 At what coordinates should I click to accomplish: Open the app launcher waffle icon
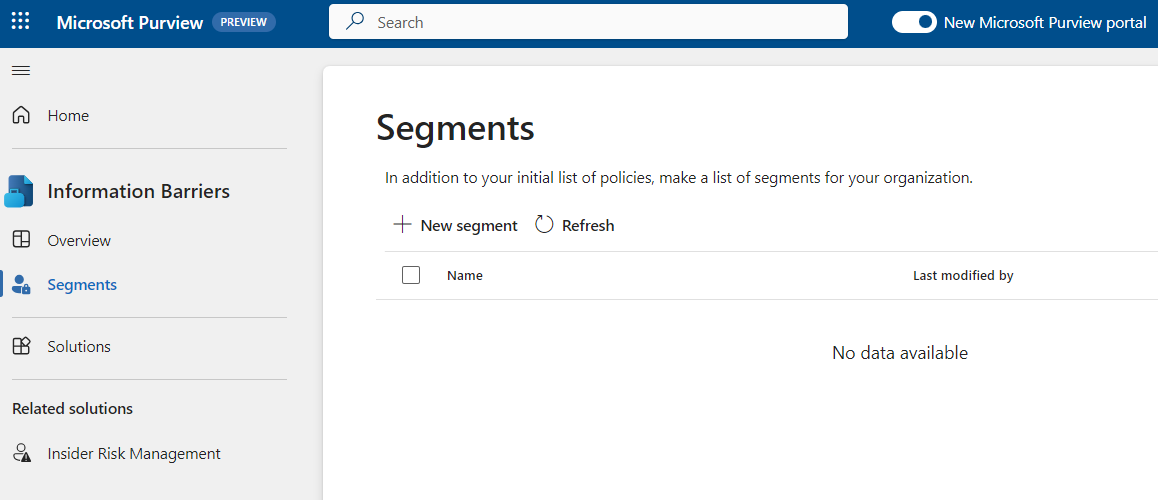[x=20, y=22]
